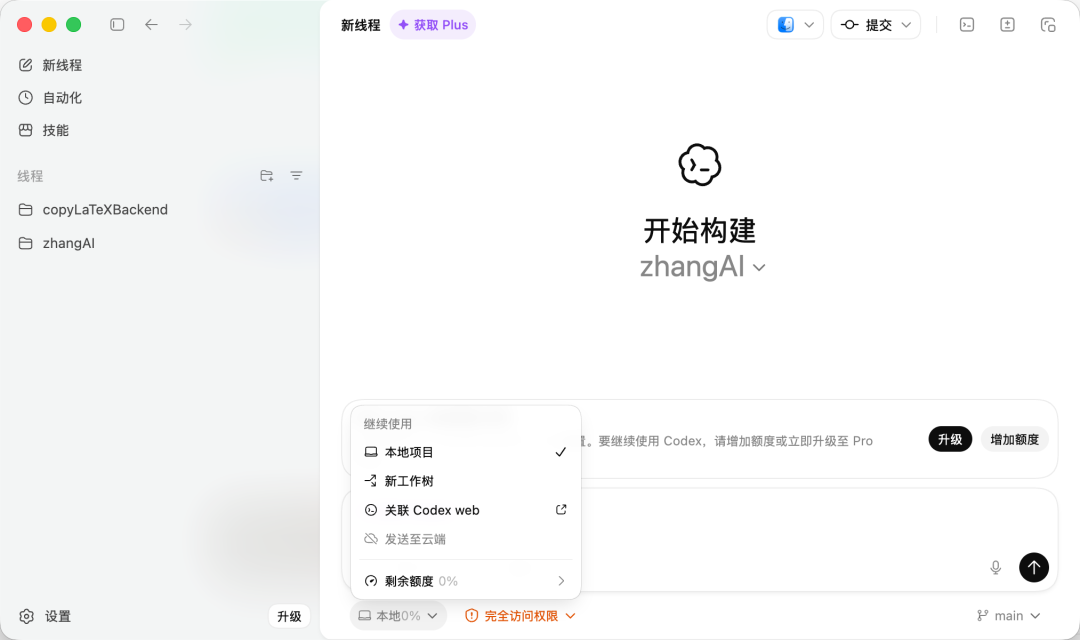The height and width of the screenshot is (640, 1080).
Task: Click the popout window icon top right
Action: point(1048,25)
